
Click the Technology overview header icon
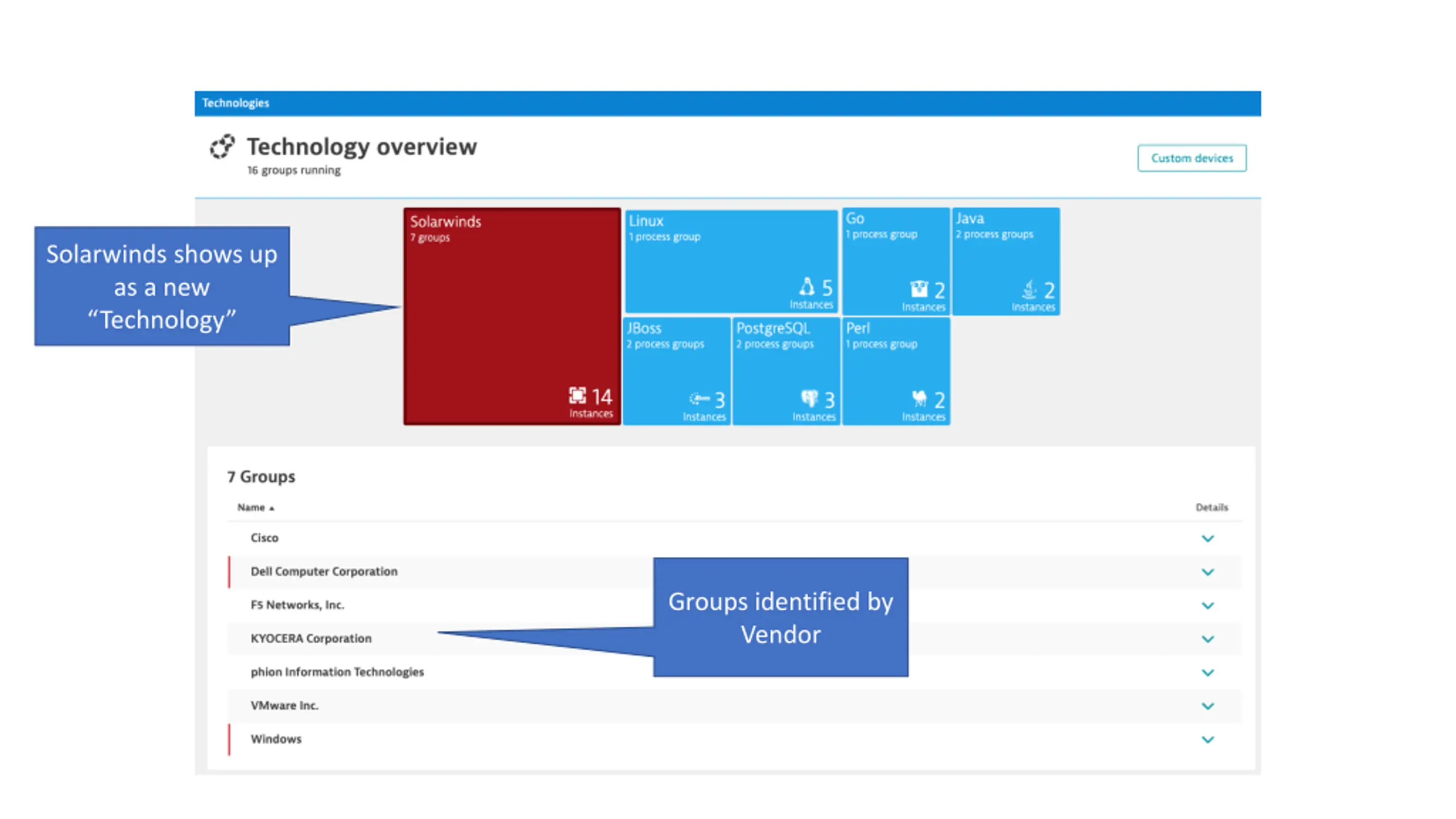pyautogui.click(x=222, y=147)
